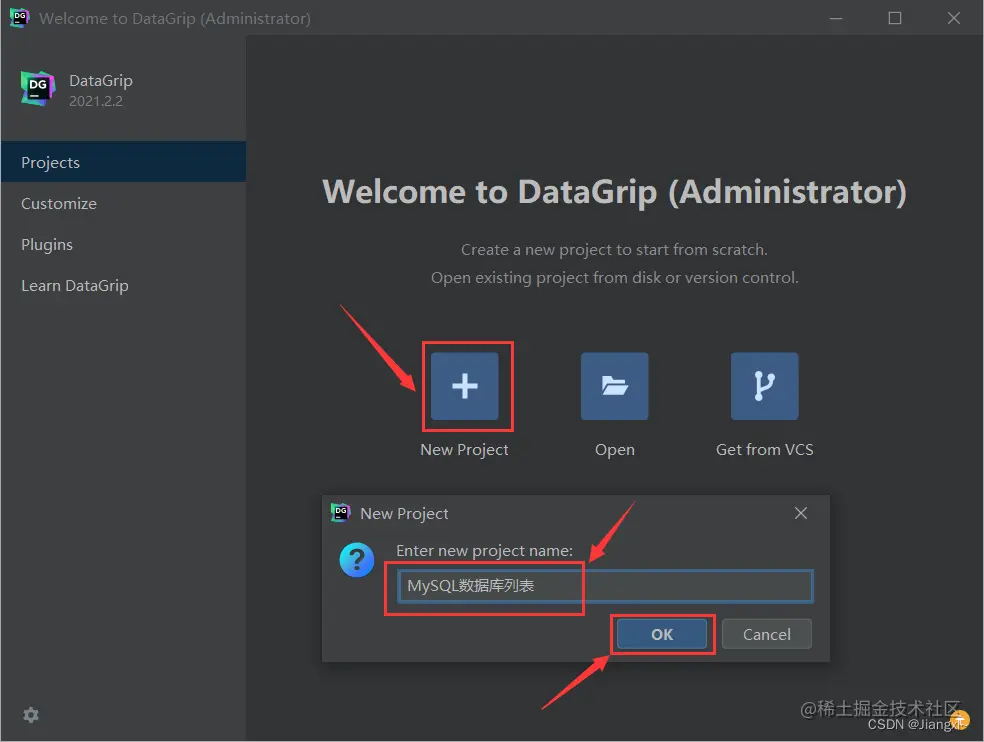Maximize the DataGrip welcome window
Image resolution: width=984 pixels, height=742 pixels.
[x=895, y=18]
